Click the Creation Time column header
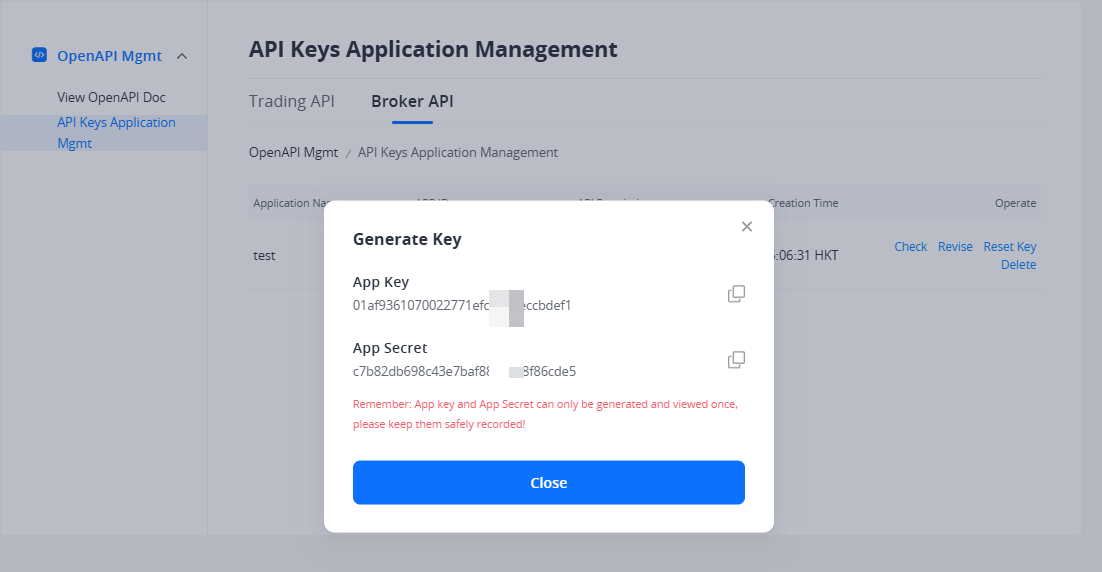Viewport: 1102px width, 572px height. (803, 203)
